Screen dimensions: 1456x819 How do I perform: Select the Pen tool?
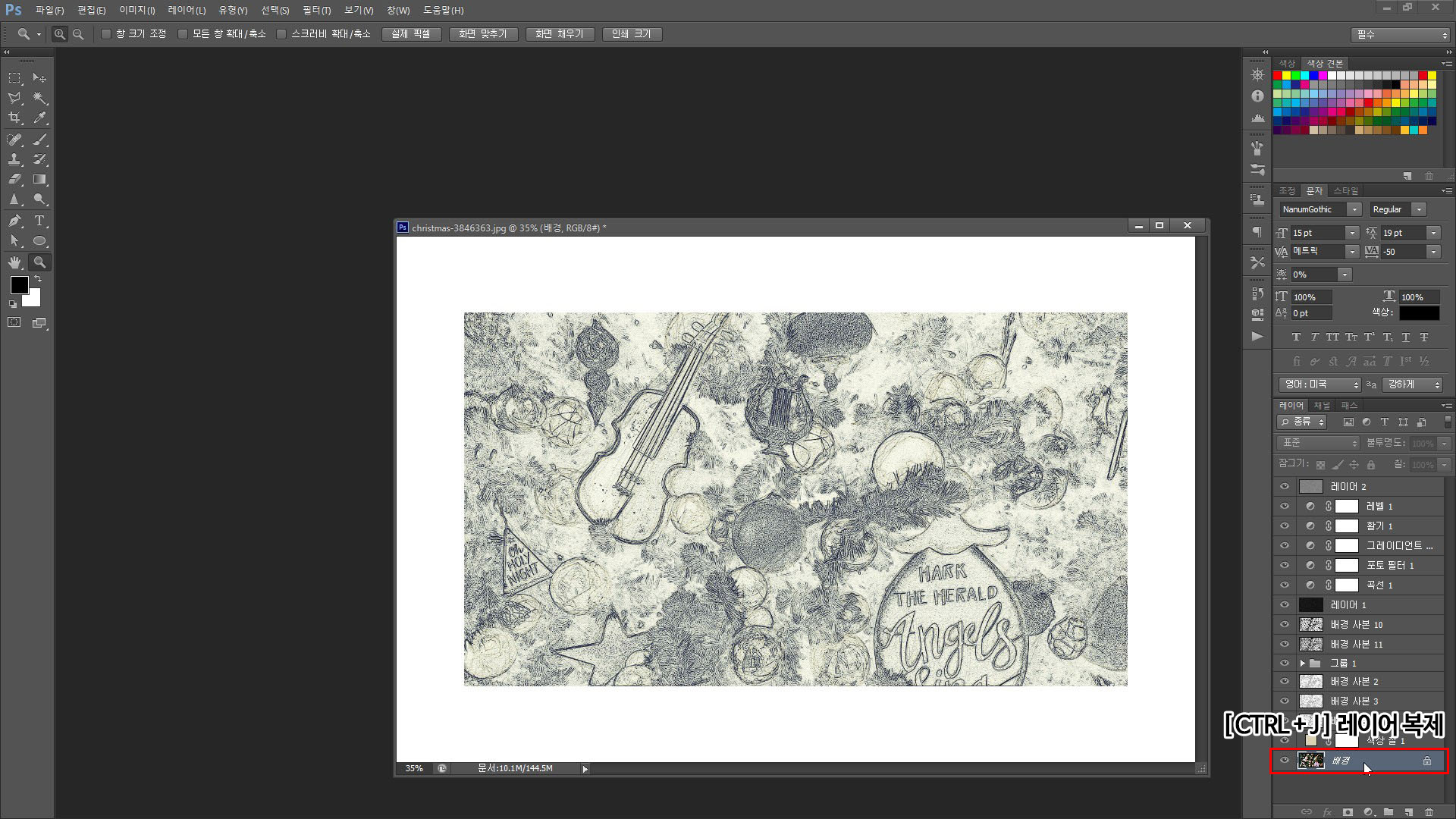click(14, 221)
